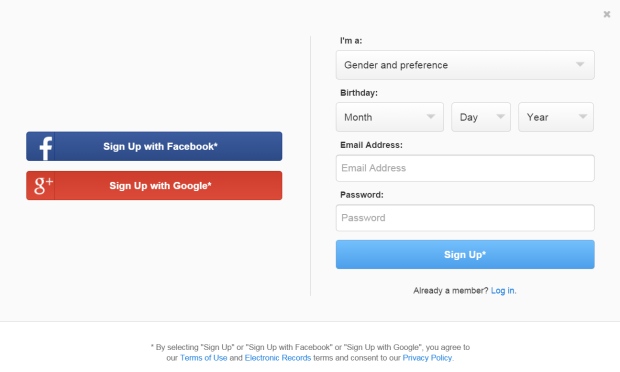Image resolution: width=620 pixels, height=372 pixels.
Task: Open the birthday Day dropdown
Action: (481, 117)
